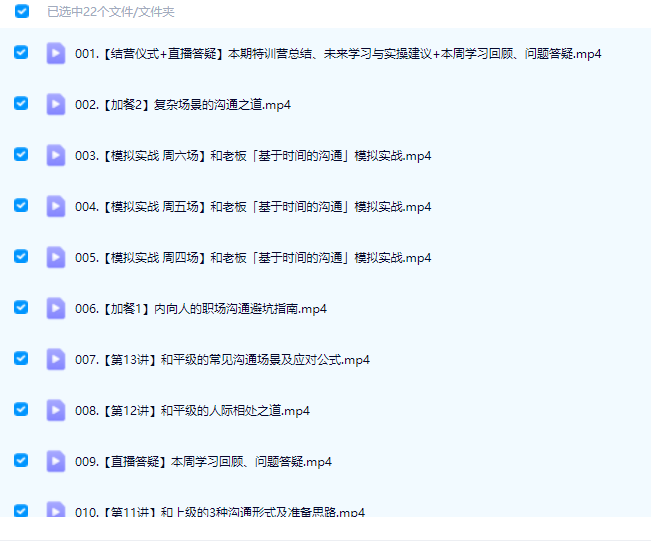Uncheck the checkbox for 001 结营仪式 file
Viewport: 651px width, 553px height.
[22, 52]
